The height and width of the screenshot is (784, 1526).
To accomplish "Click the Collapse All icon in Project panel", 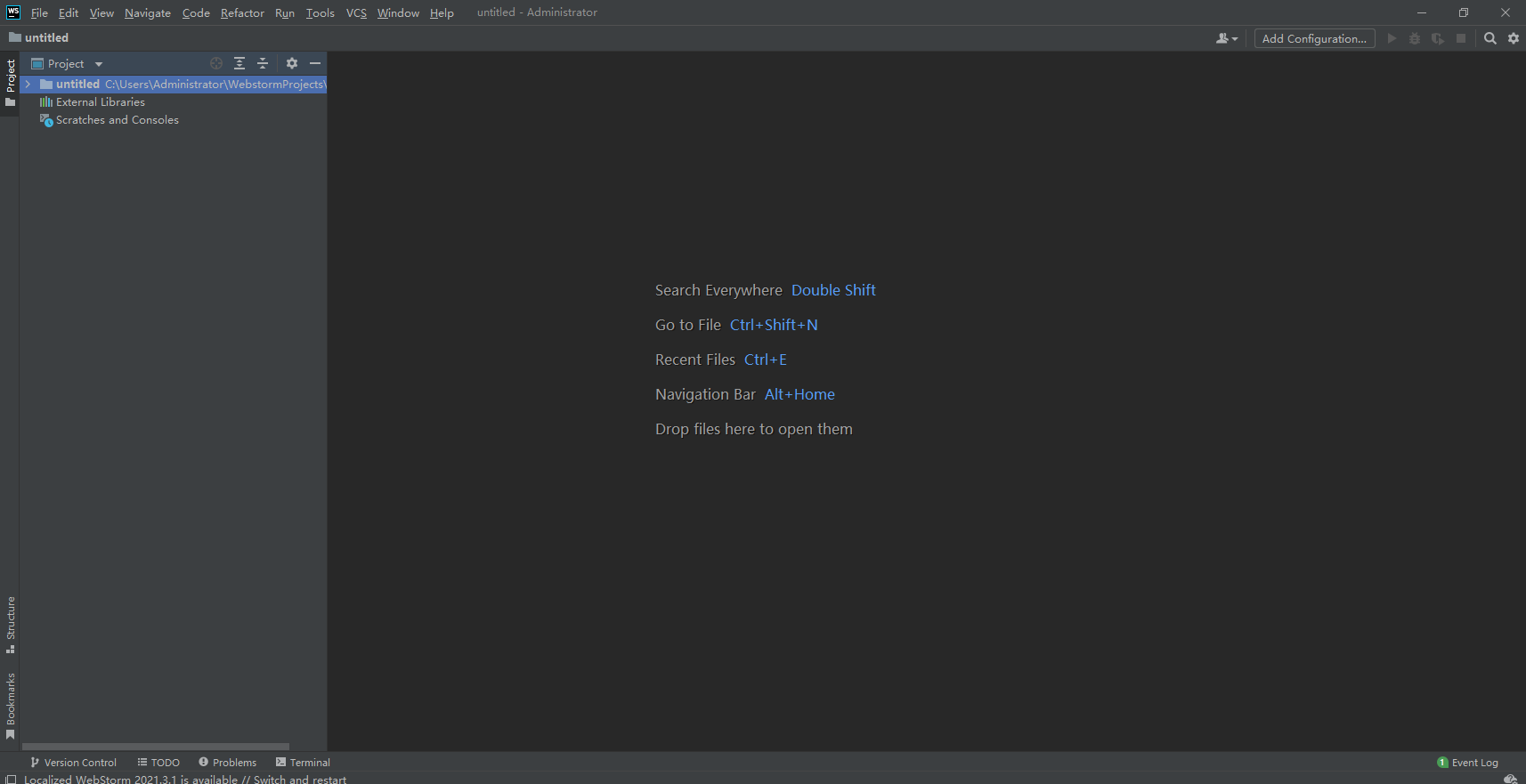I will coord(263,63).
